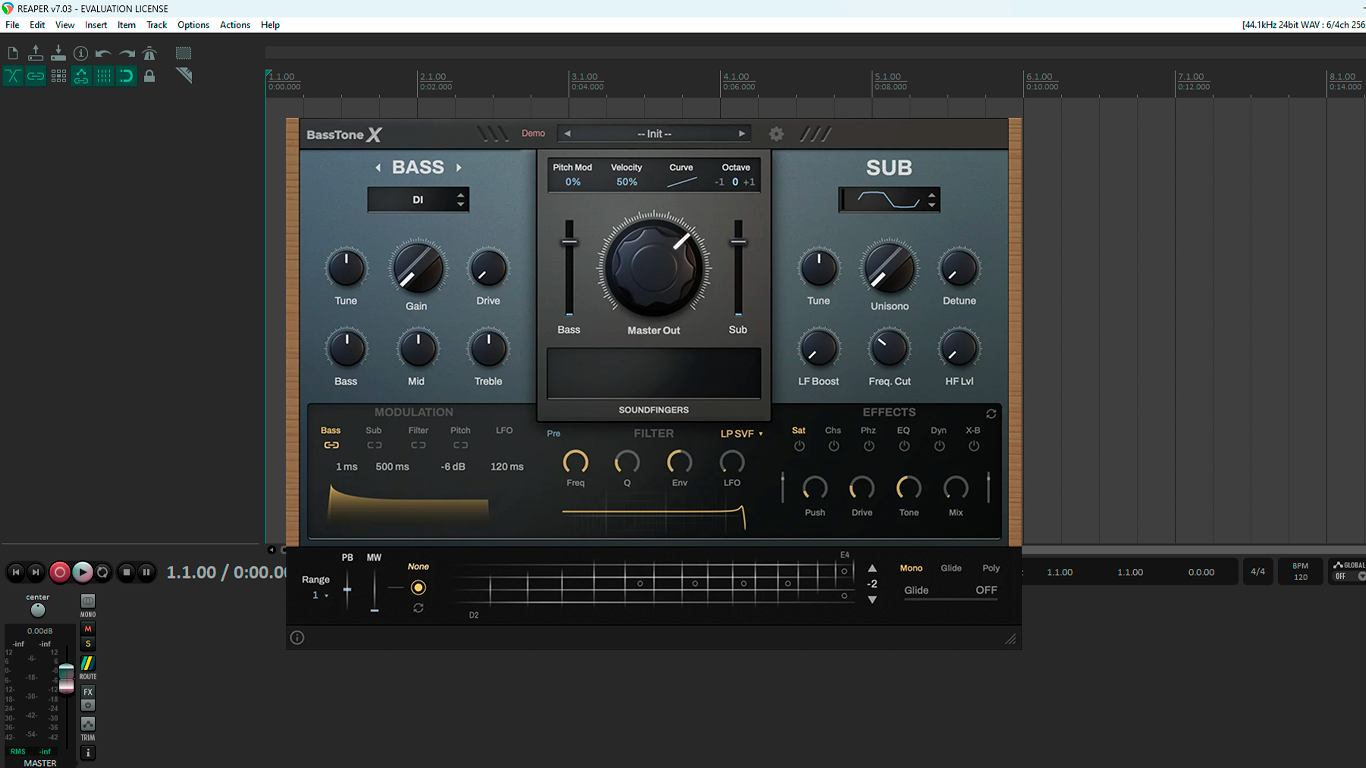Click the Sub level slider beside Master Out

[x=738, y=268]
